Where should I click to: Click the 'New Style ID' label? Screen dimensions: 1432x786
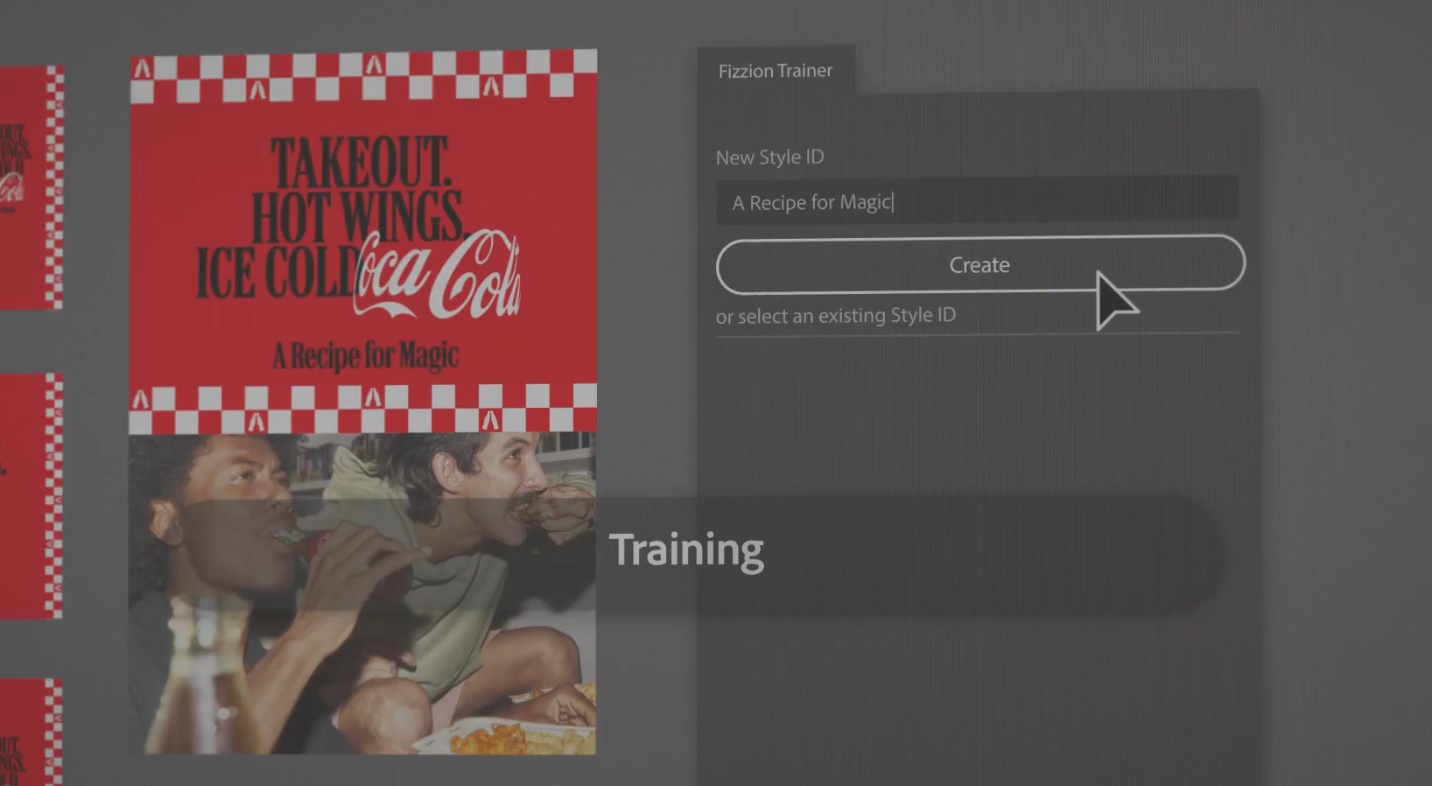770,157
